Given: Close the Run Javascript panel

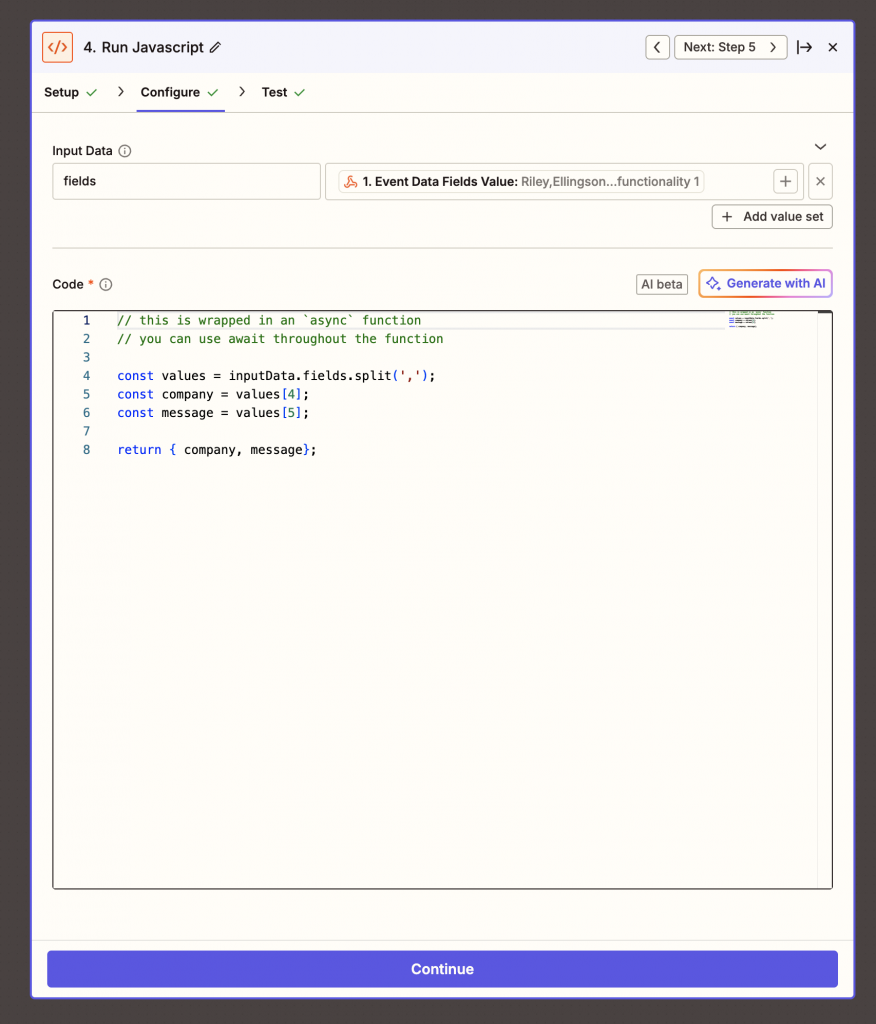Looking at the screenshot, I should tap(833, 47).
